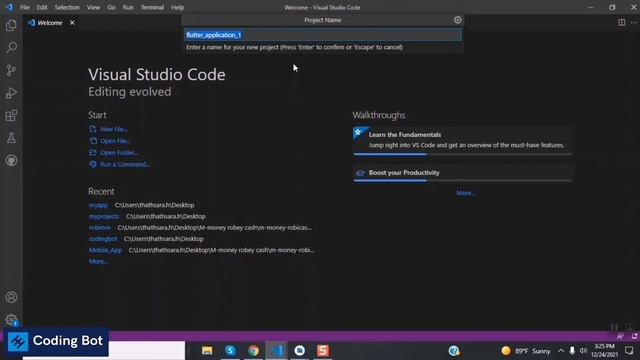Open recent project Mobile_App
The image size is (640, 360).
click(x=105, y=250)
